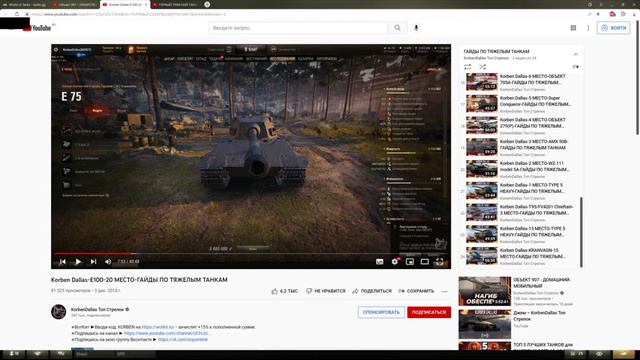Open playlist video T95/FV4201 Chieftain

coord(520,213)
